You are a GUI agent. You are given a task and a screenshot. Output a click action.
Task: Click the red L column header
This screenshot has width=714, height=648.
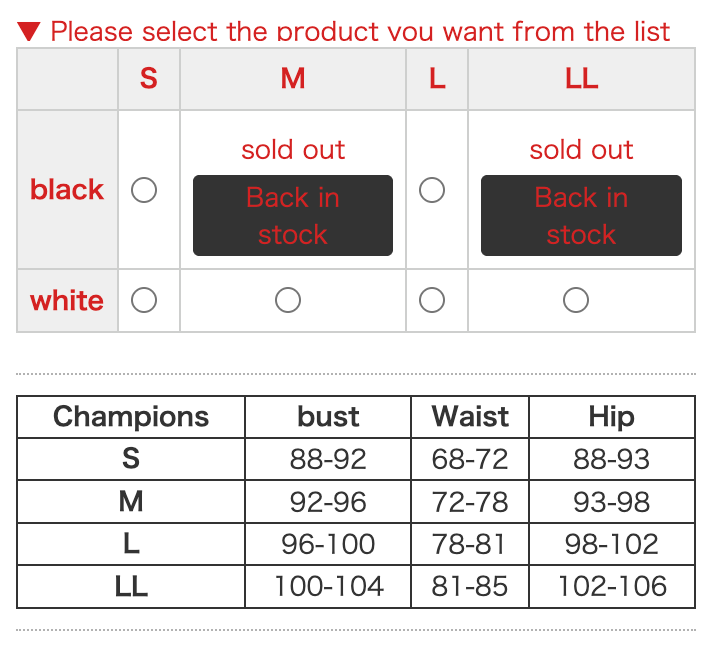[437, 78]
